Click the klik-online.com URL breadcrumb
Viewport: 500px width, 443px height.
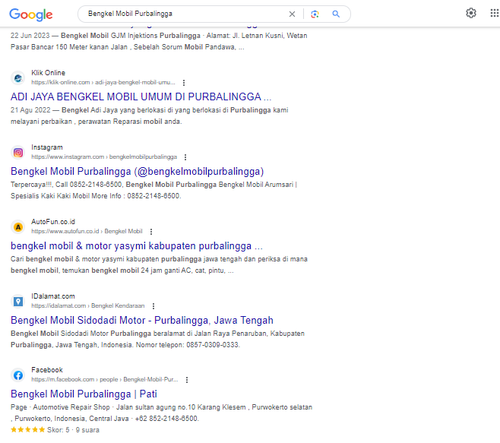coord(103,82)
